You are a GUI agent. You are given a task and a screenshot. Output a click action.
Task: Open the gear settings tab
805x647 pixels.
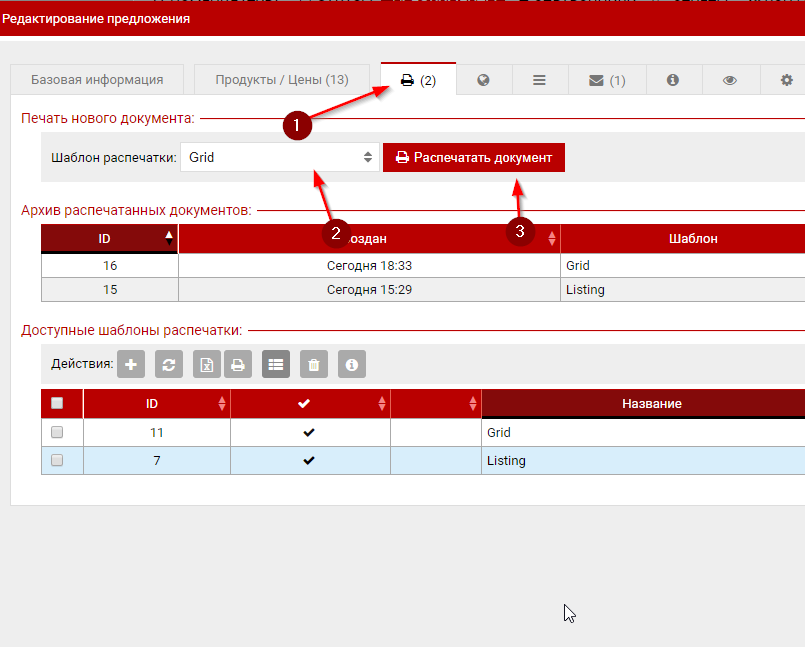[786, 80]
